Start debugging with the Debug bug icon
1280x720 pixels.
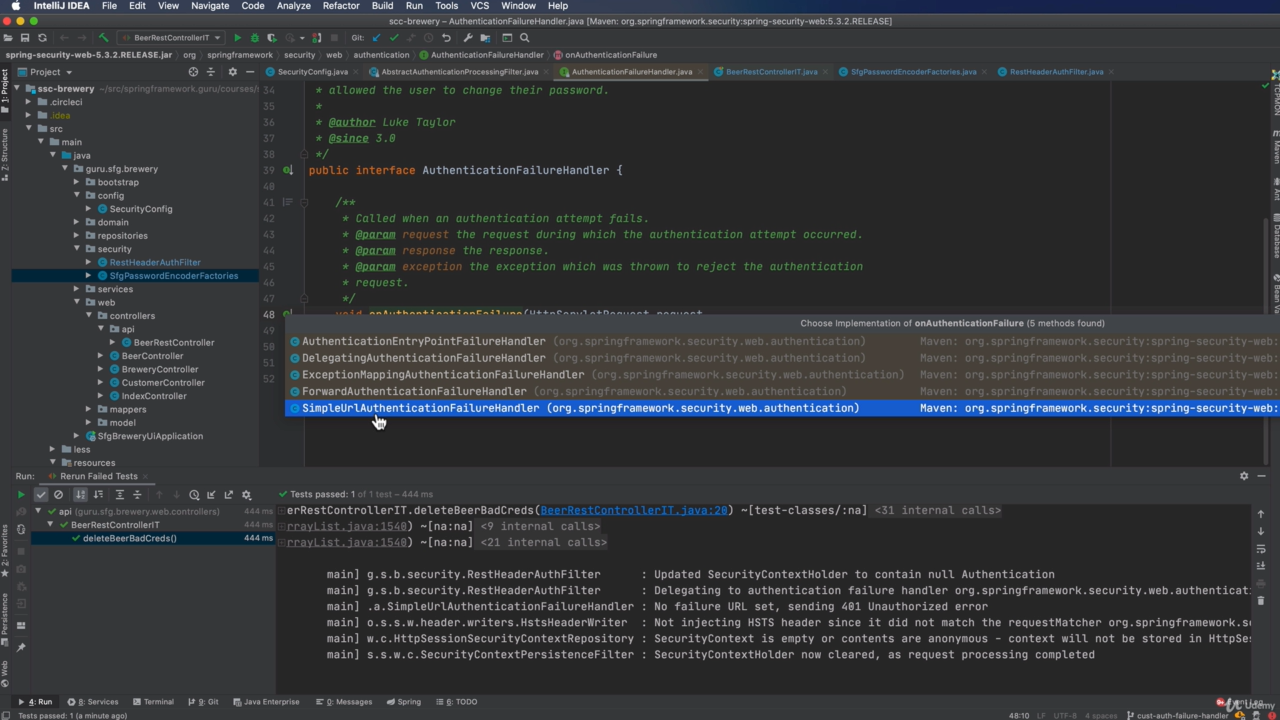tap(254, 38)
